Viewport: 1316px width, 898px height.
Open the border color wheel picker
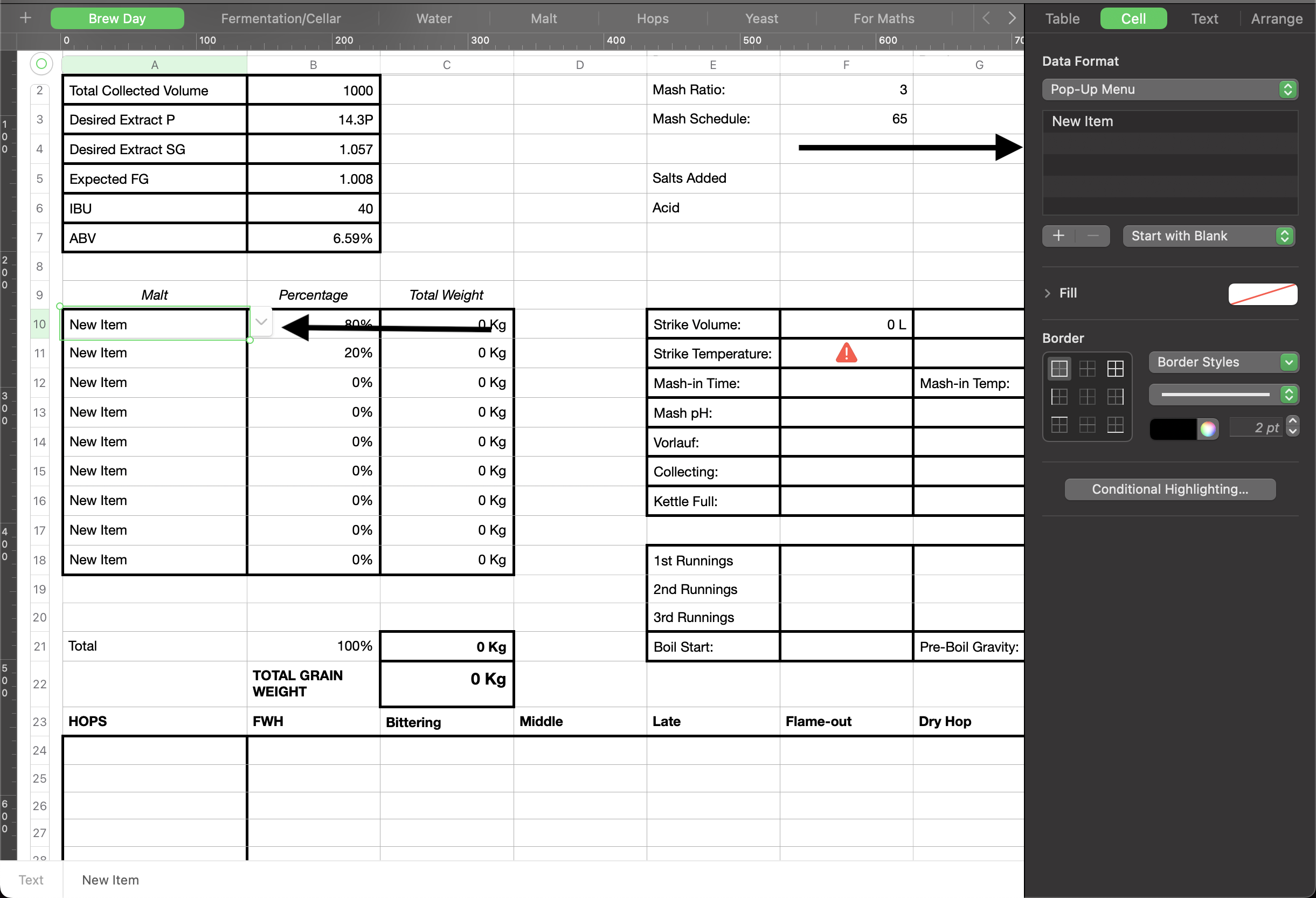coord(1208,429)
